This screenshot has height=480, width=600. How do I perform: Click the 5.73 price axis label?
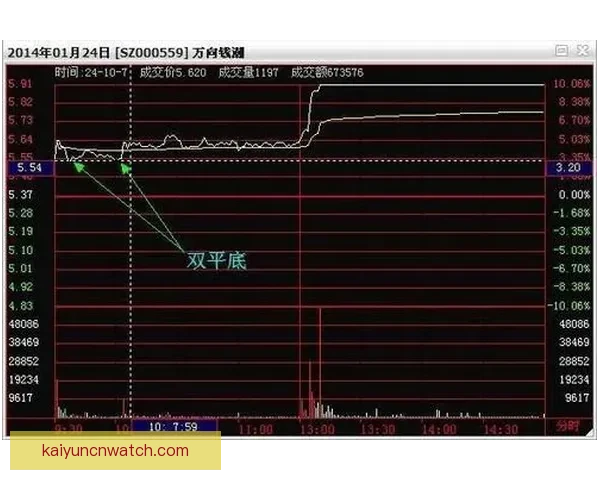point(21,120)
